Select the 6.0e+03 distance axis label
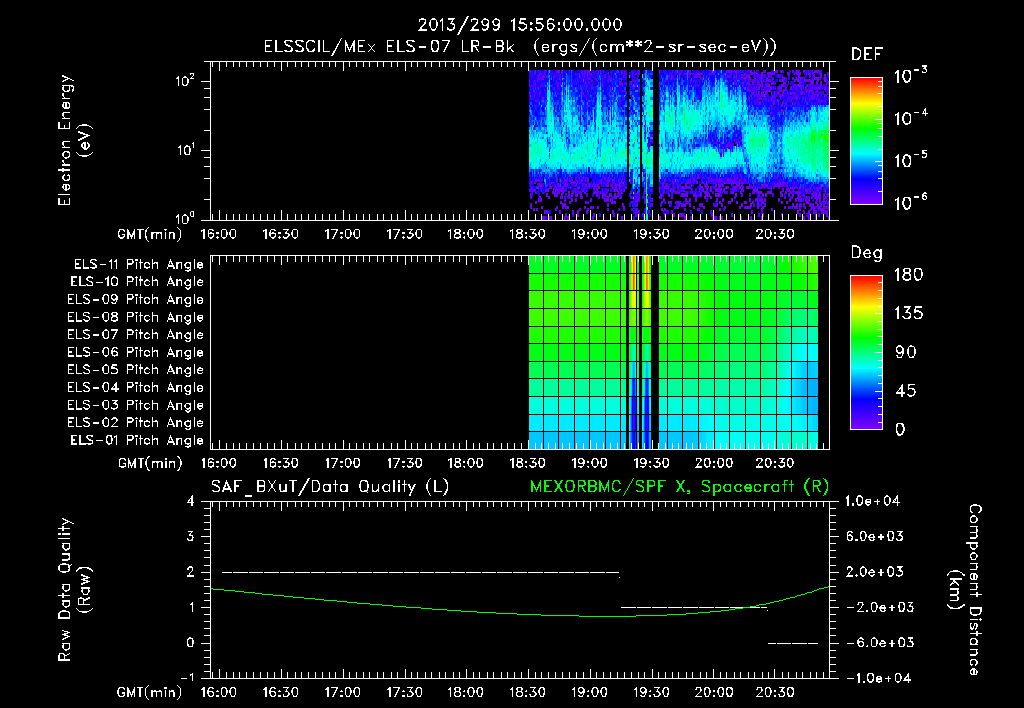Image resolution: width=1024 pixels, height=708 pixels. pos(874,536)
